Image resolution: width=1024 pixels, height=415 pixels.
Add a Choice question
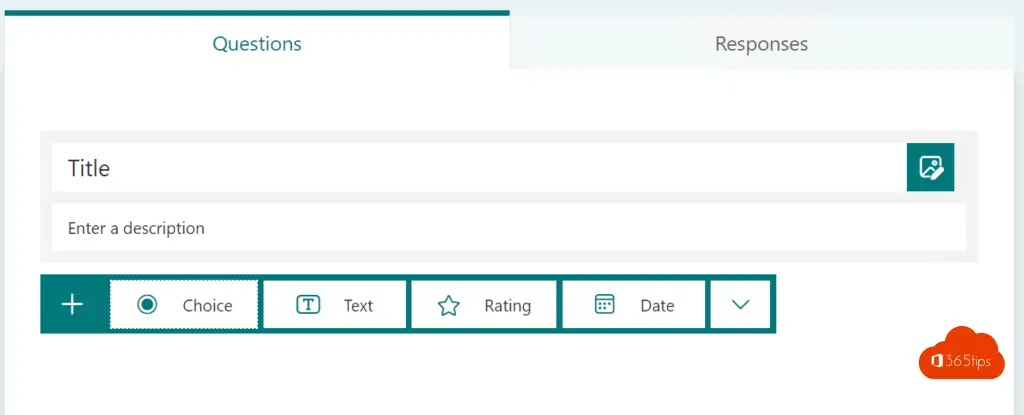tap(184, 305)
